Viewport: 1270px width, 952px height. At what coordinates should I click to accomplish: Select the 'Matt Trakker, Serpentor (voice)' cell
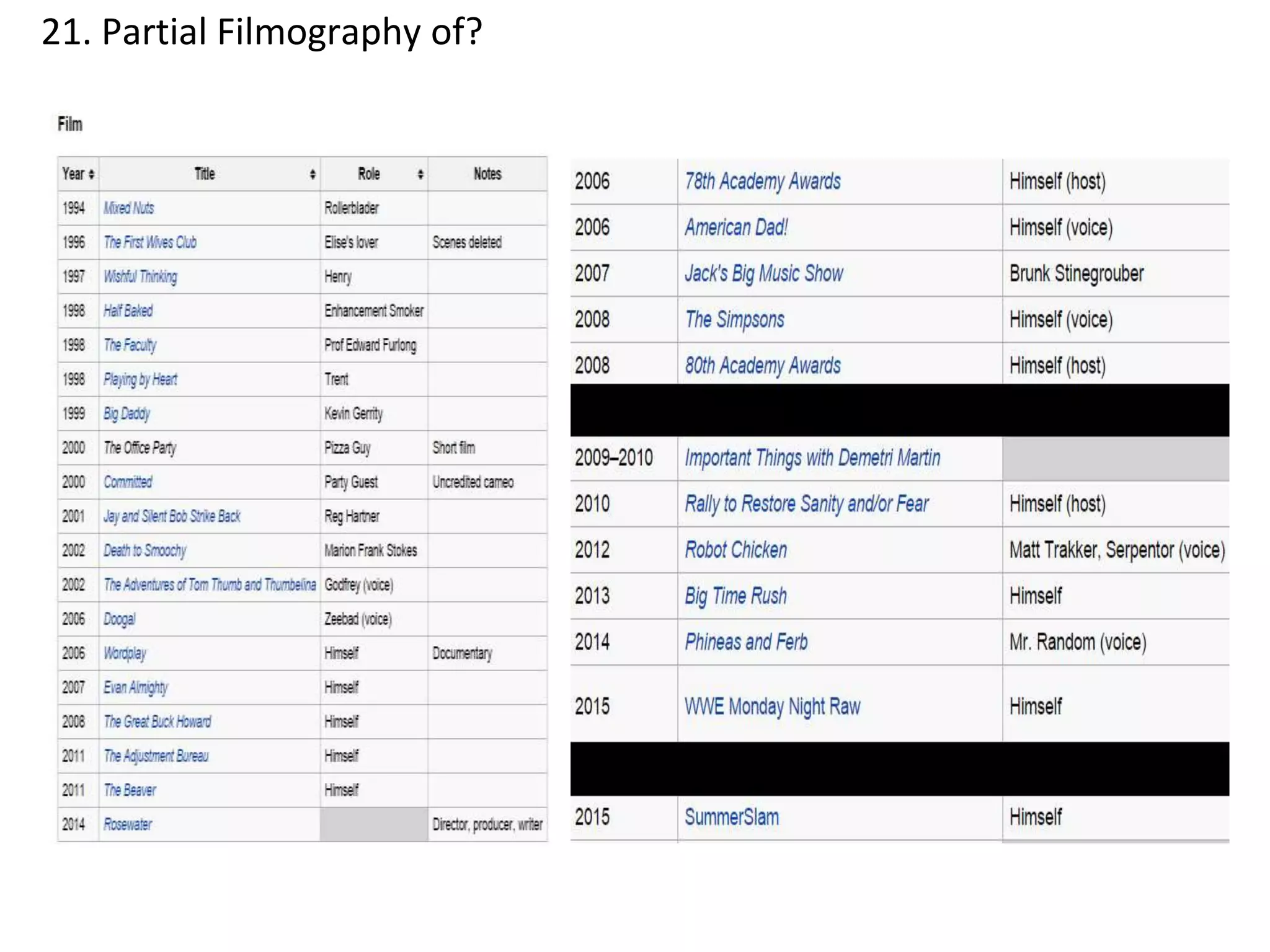coord(1117,550)
